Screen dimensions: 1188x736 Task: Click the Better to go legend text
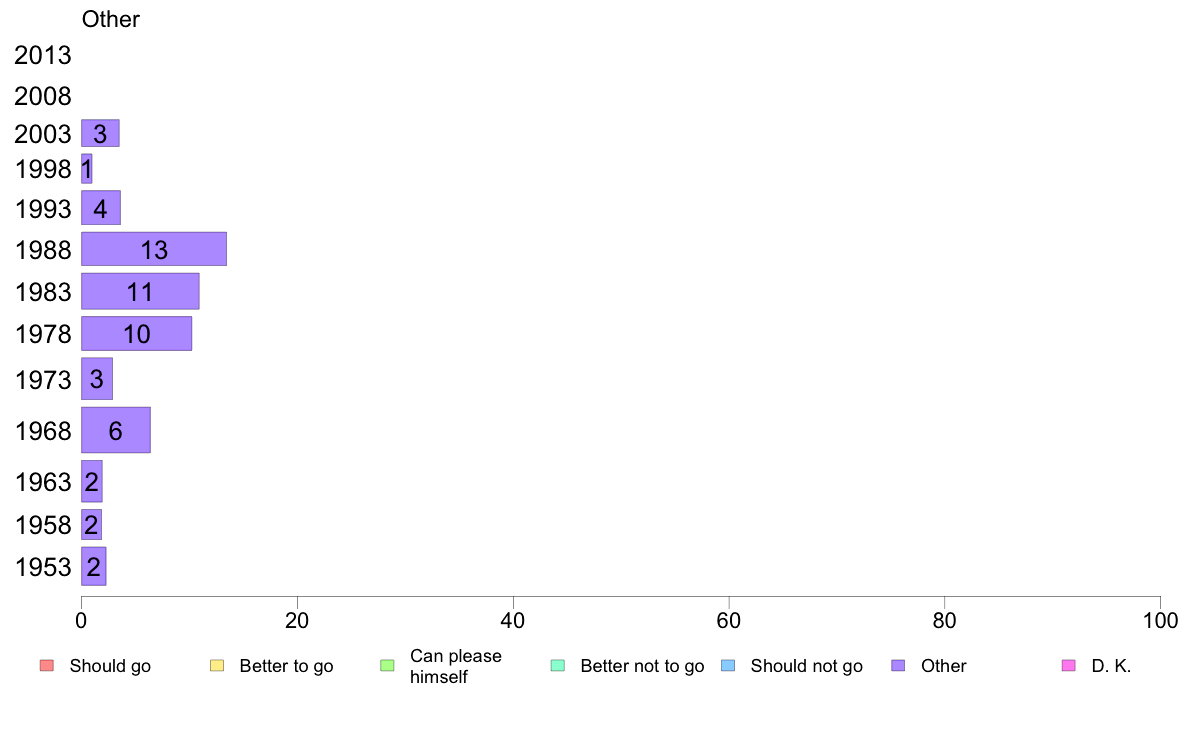286,666
